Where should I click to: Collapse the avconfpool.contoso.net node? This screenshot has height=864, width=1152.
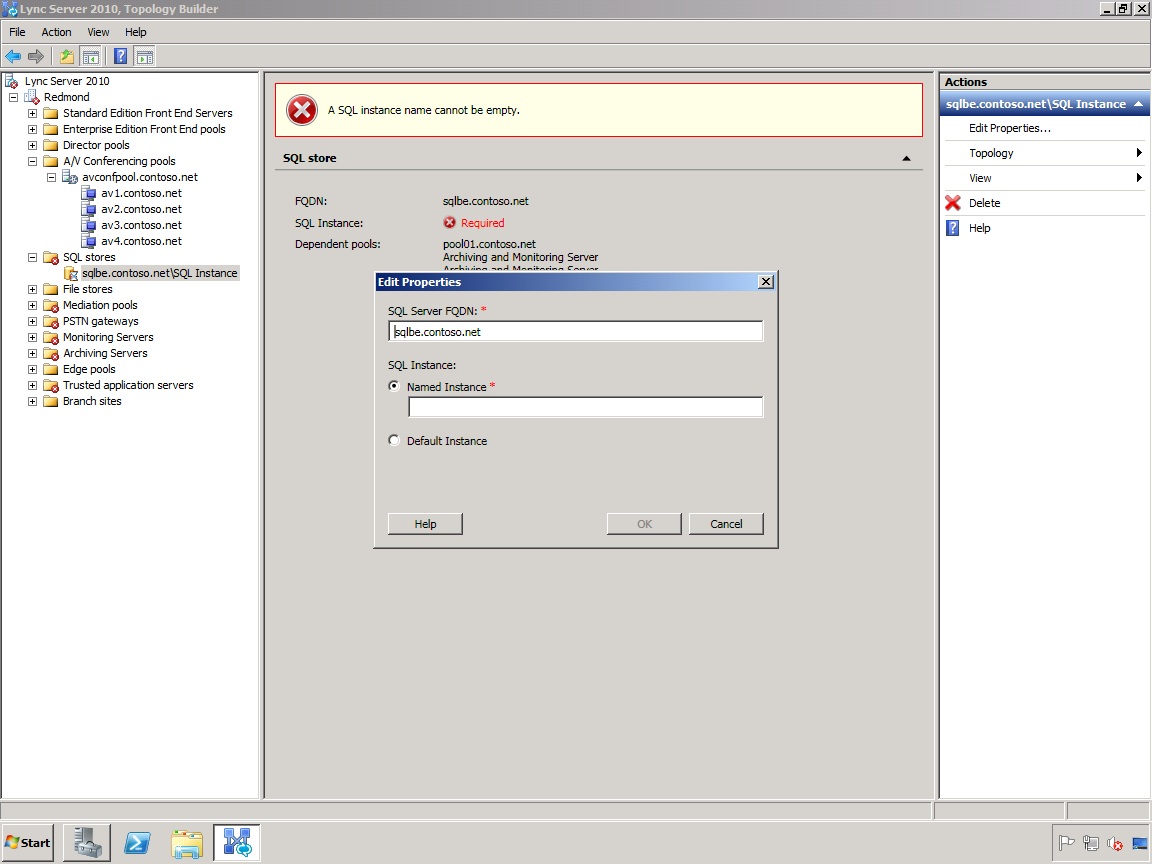tap(51, 177)
